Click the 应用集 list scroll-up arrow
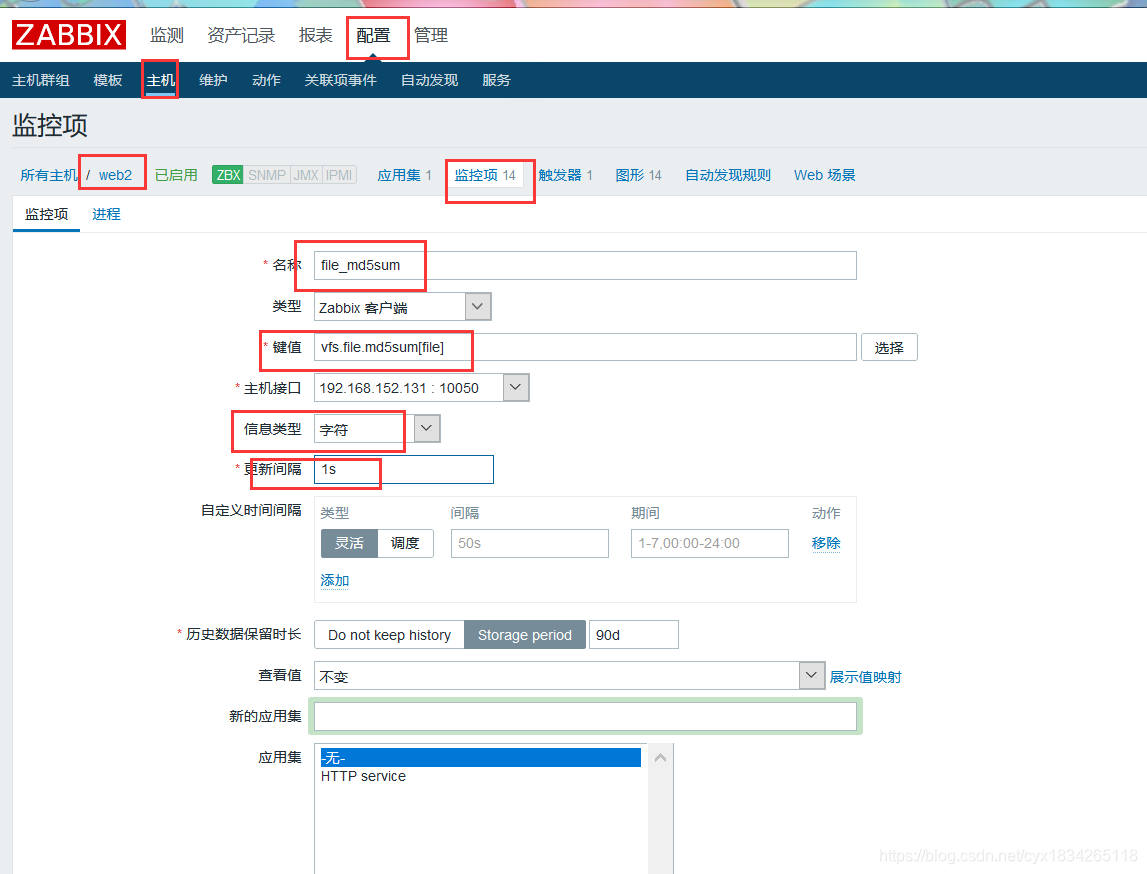 [660, 758]
